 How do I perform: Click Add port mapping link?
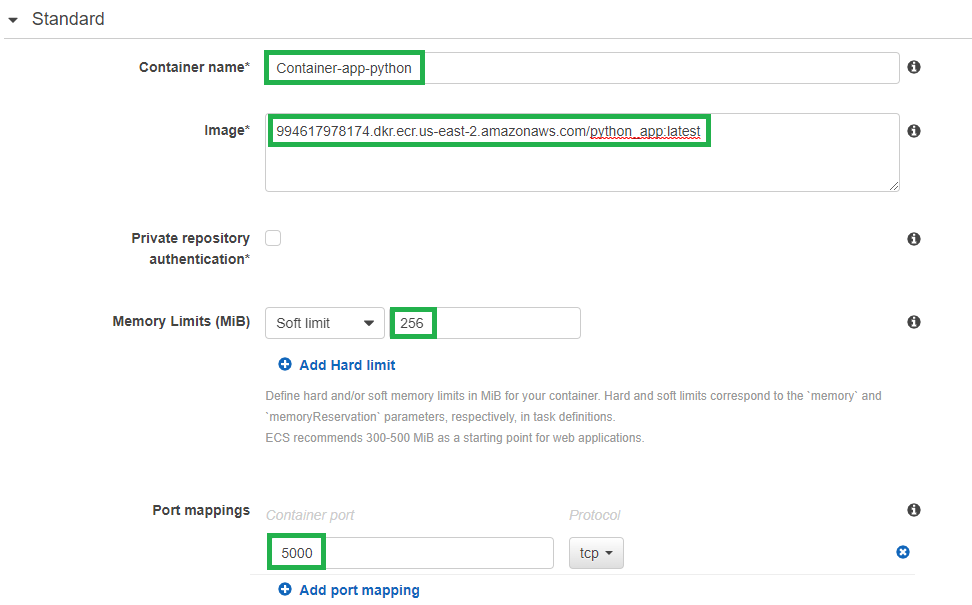[x=360, y=590]
